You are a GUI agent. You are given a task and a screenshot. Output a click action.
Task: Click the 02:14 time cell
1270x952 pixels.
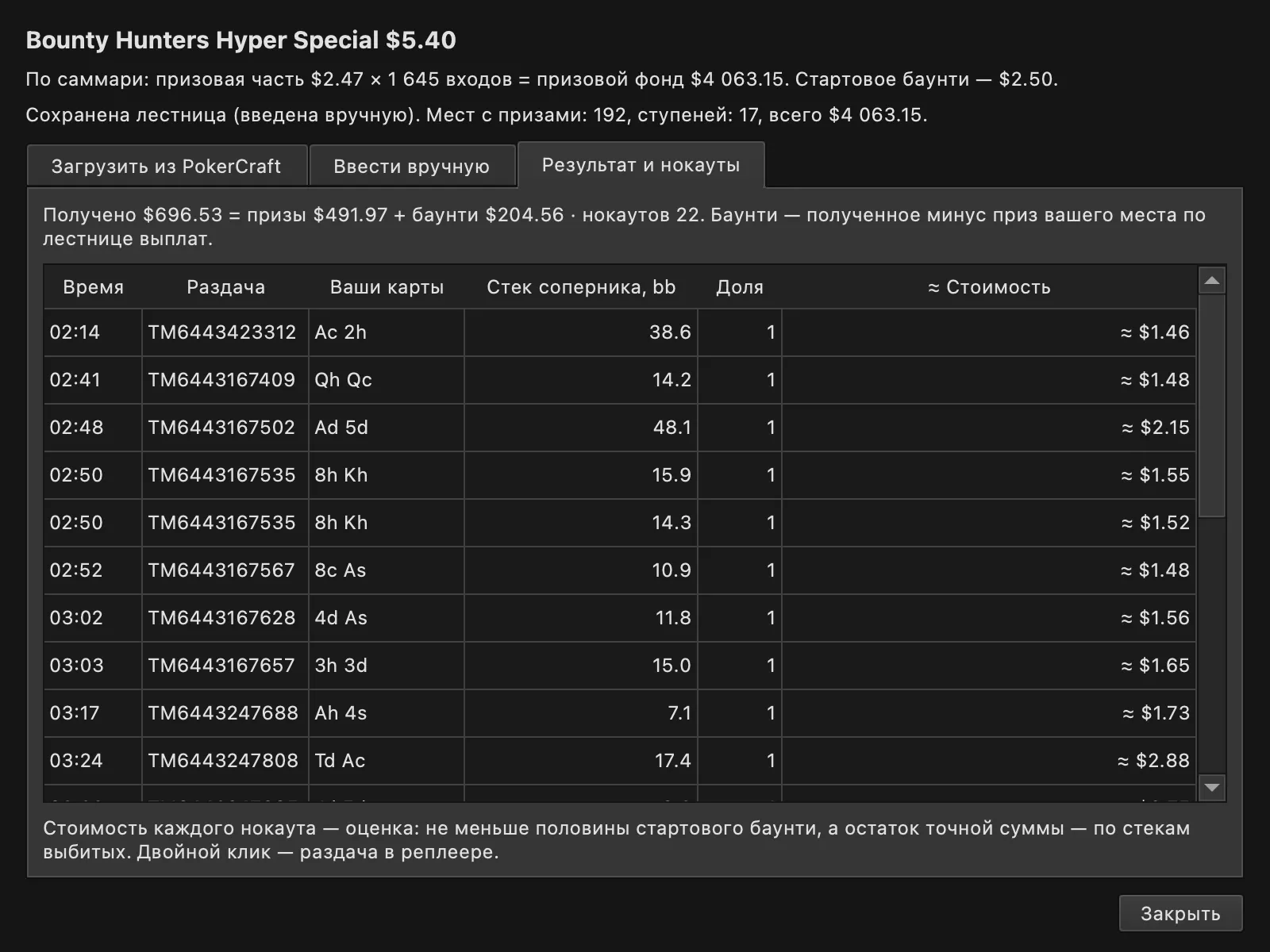pos(94,332)
